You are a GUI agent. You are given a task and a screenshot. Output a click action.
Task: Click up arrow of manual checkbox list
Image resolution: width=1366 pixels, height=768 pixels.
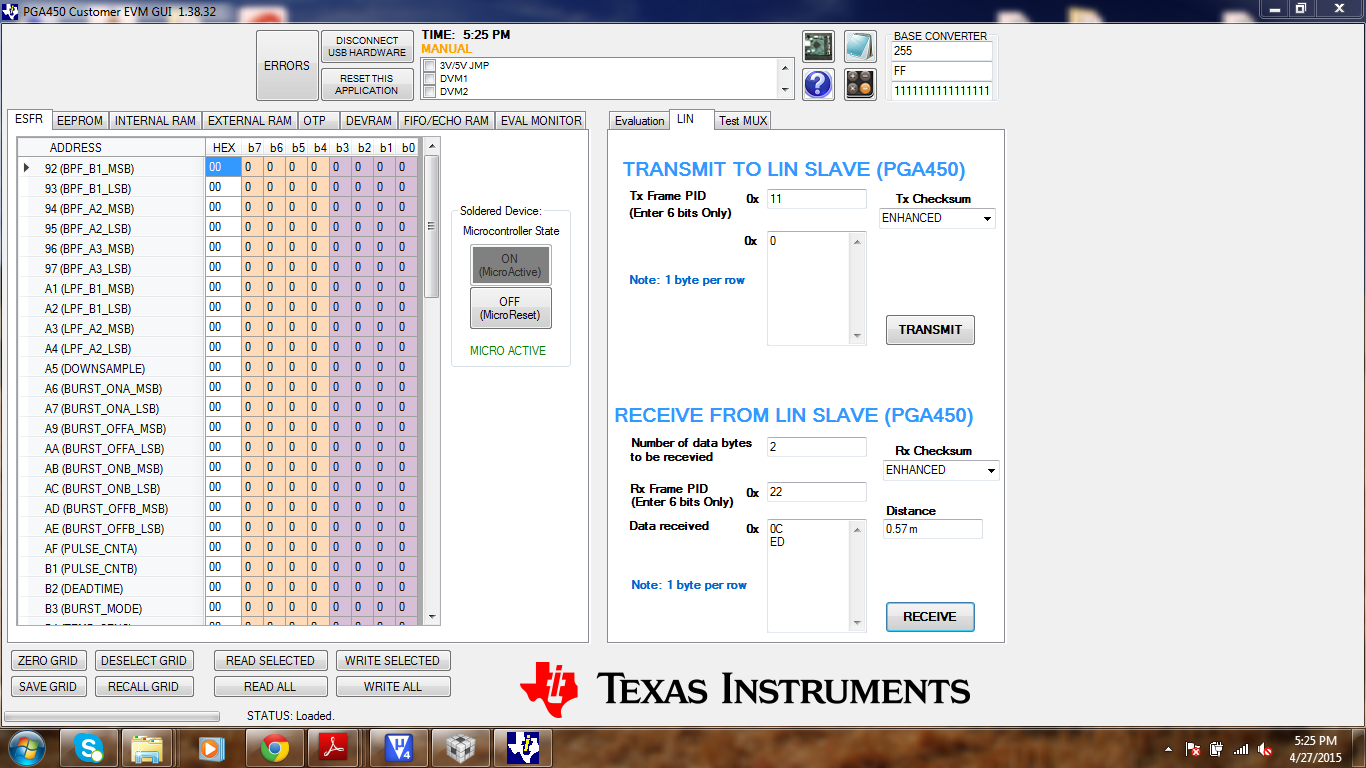pos(786,66)
